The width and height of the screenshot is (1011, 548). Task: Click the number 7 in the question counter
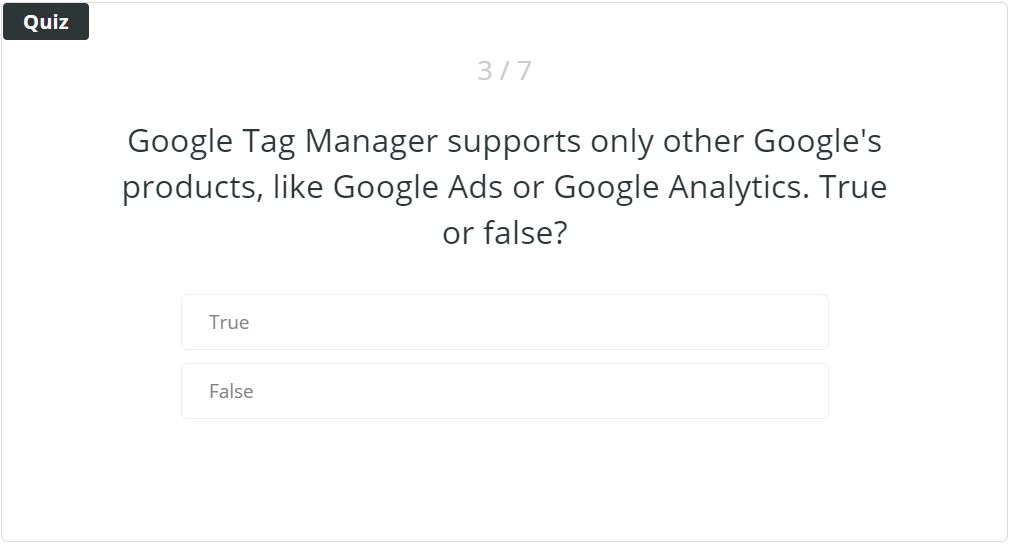point(525,71)
